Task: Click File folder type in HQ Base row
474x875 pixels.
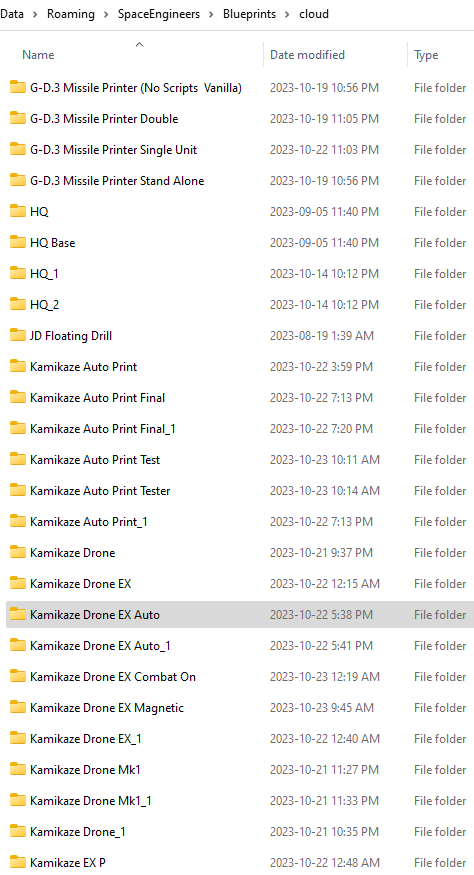Action: [440, 242]
